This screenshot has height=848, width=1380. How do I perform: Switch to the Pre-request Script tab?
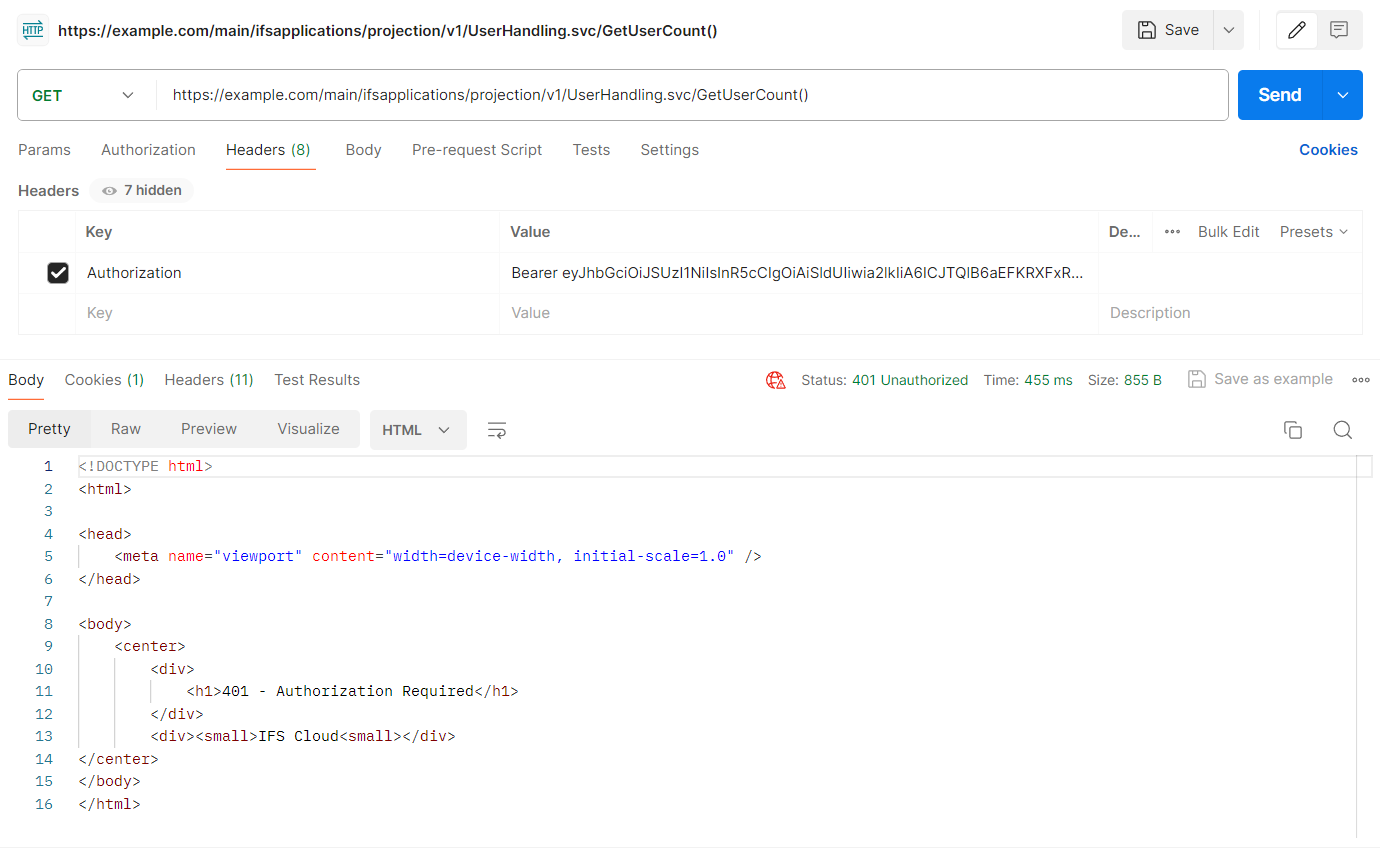477,149
